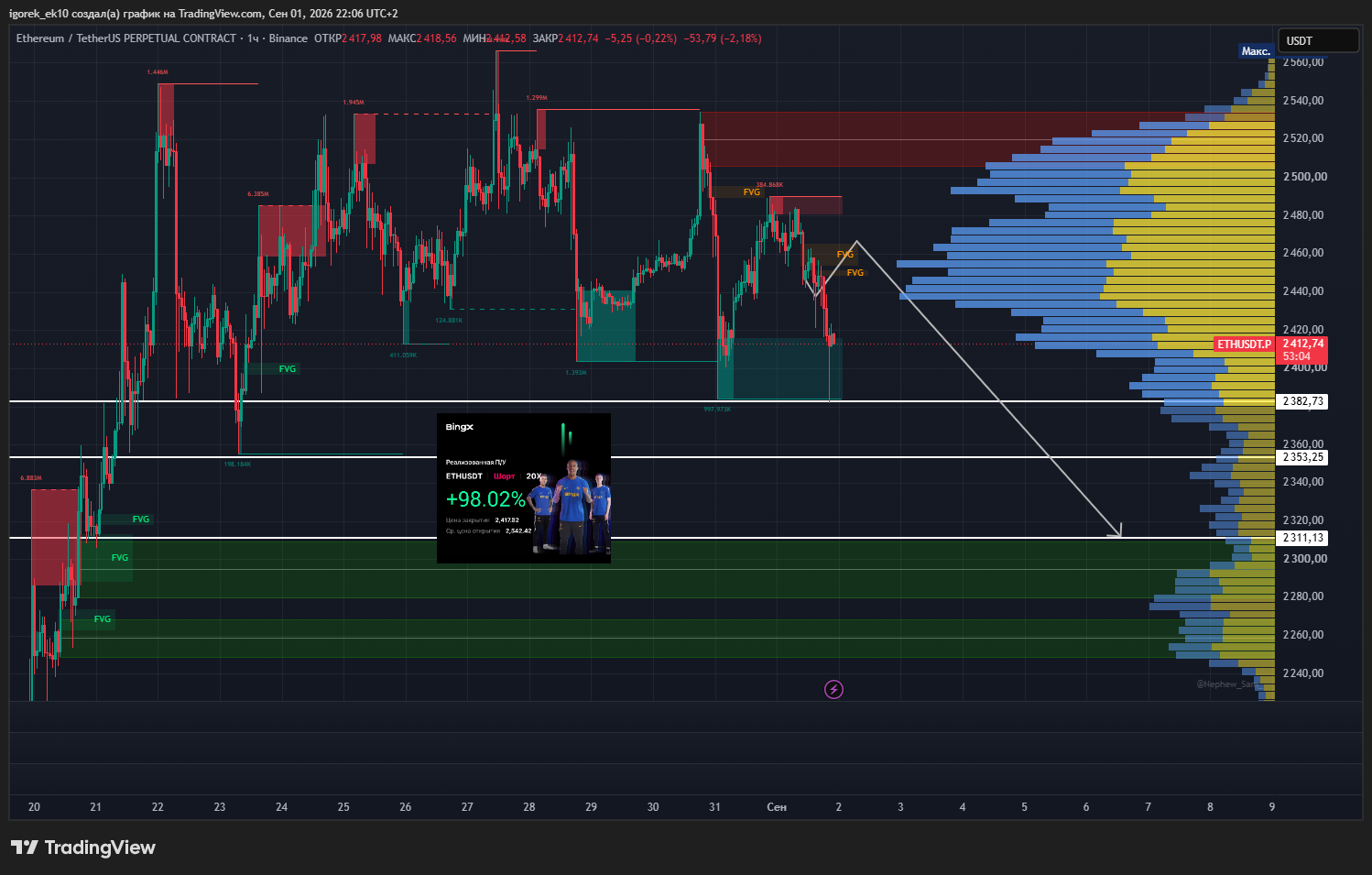Click the 31 label on the date axis
The width and height of the screenshot is (1372, 875).
(714, 807)
